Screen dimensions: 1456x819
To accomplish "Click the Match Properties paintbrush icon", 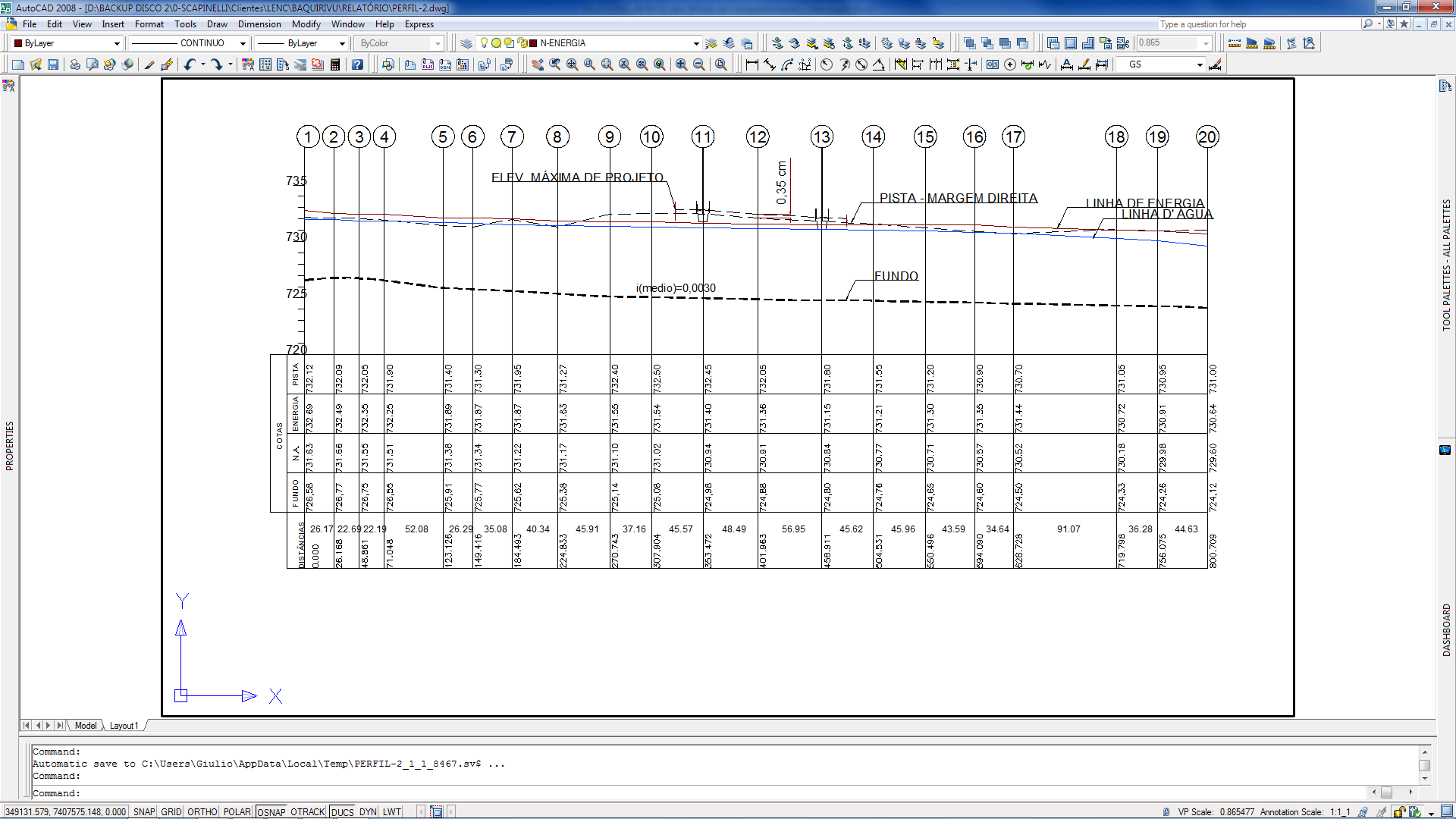I will pyautogui.click(x=149, y=64).
